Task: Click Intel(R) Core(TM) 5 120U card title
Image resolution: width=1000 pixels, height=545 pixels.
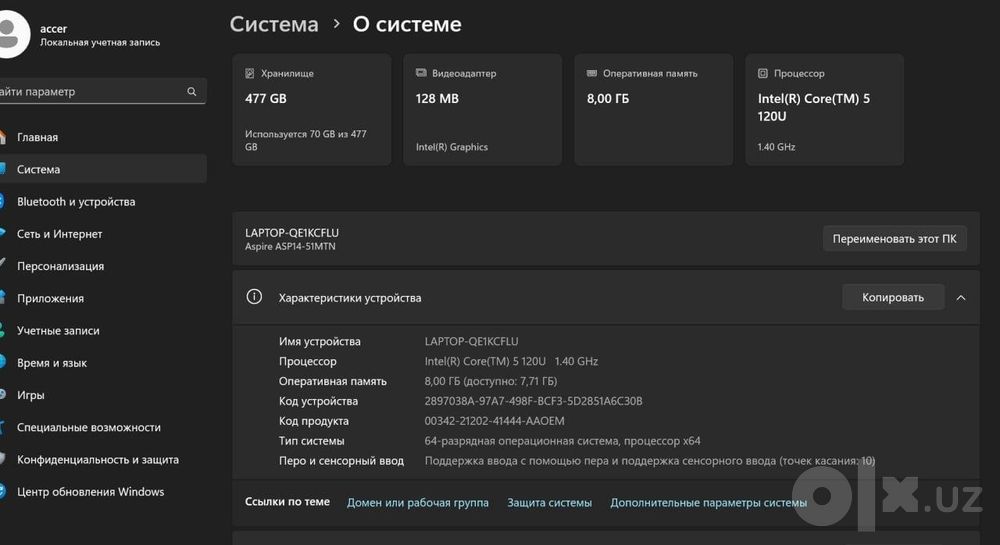Action: click(814, 107)
